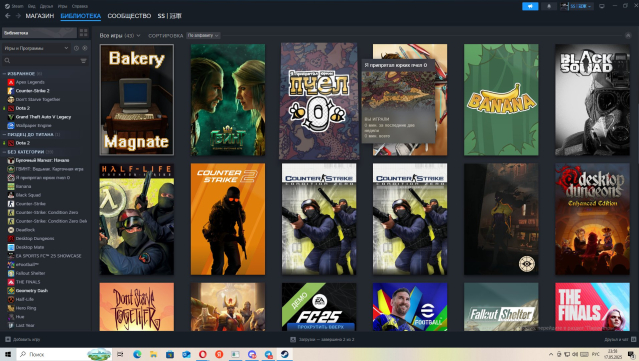
Task: Click the recent activity clock icon
Action: pyautogui.click(x=76, y=48)
